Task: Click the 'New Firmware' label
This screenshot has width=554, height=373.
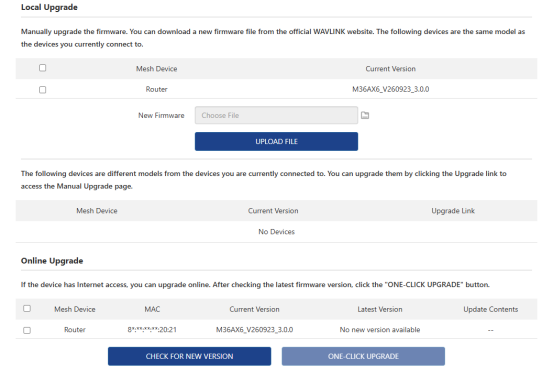Action: tap(161, 116)
